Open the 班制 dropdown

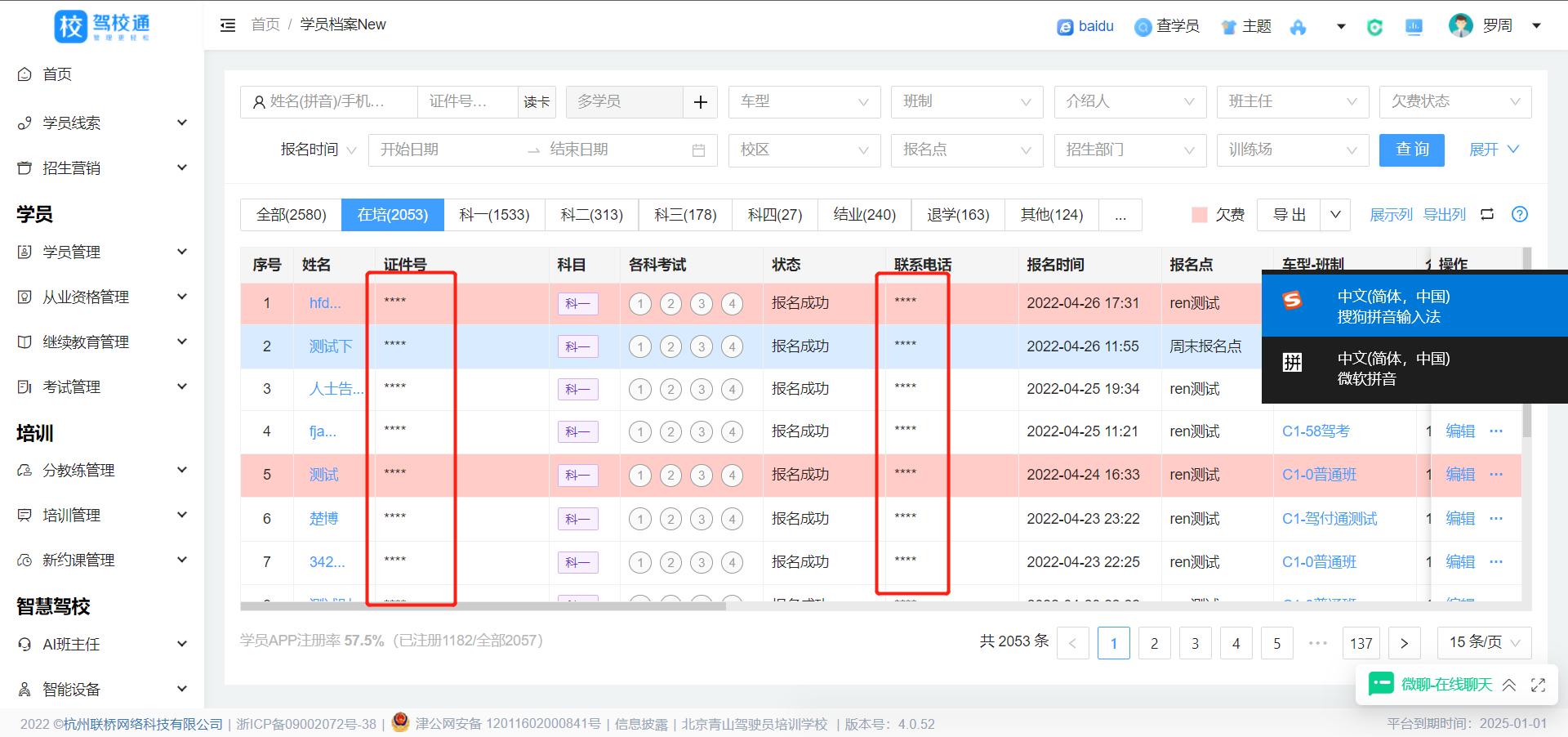(967, 102)
